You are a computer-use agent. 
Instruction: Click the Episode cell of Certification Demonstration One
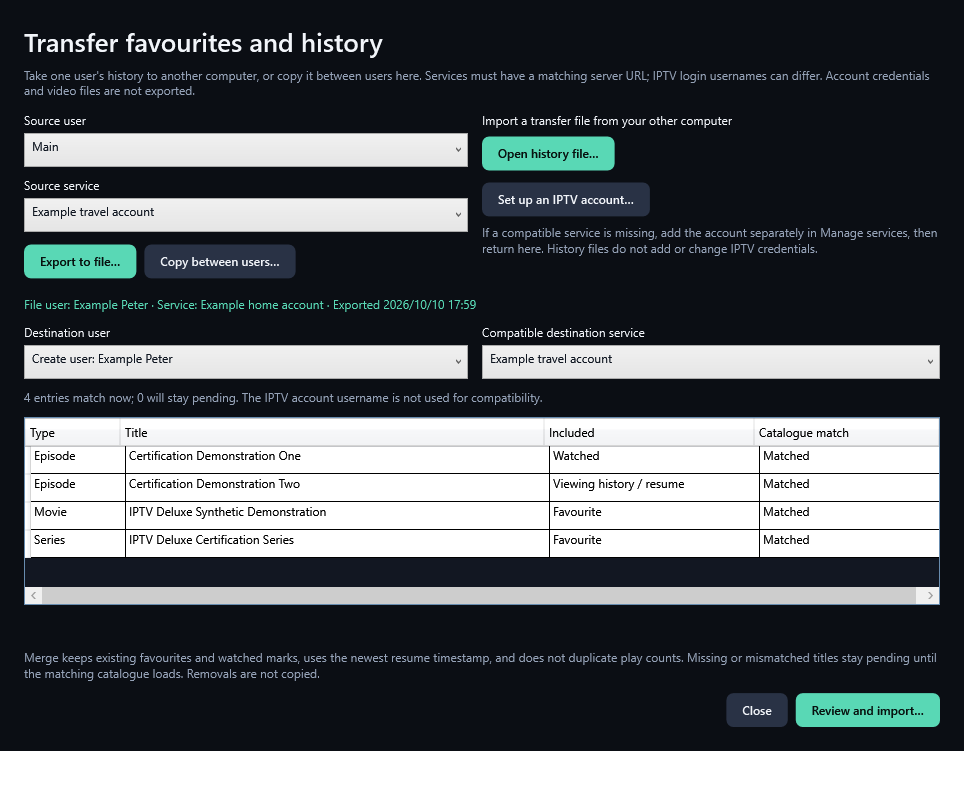coord(78,459)
